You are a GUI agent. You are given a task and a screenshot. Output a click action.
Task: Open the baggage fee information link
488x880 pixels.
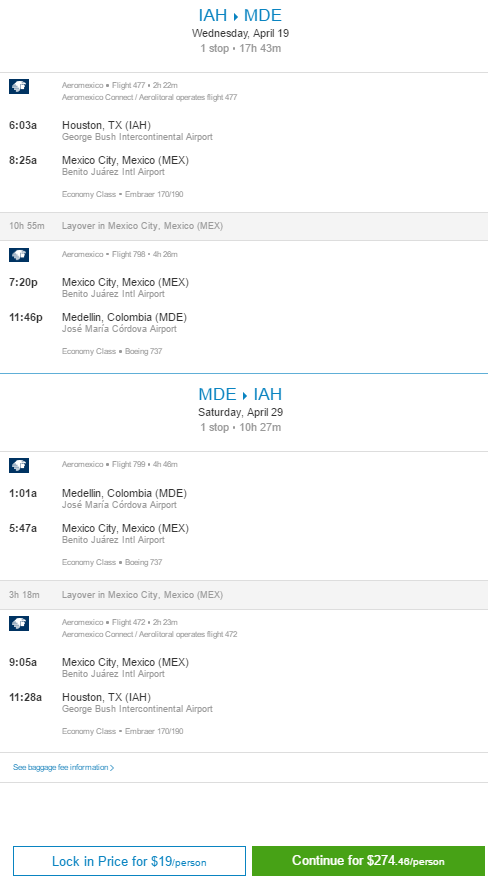[x=63, y=767]
